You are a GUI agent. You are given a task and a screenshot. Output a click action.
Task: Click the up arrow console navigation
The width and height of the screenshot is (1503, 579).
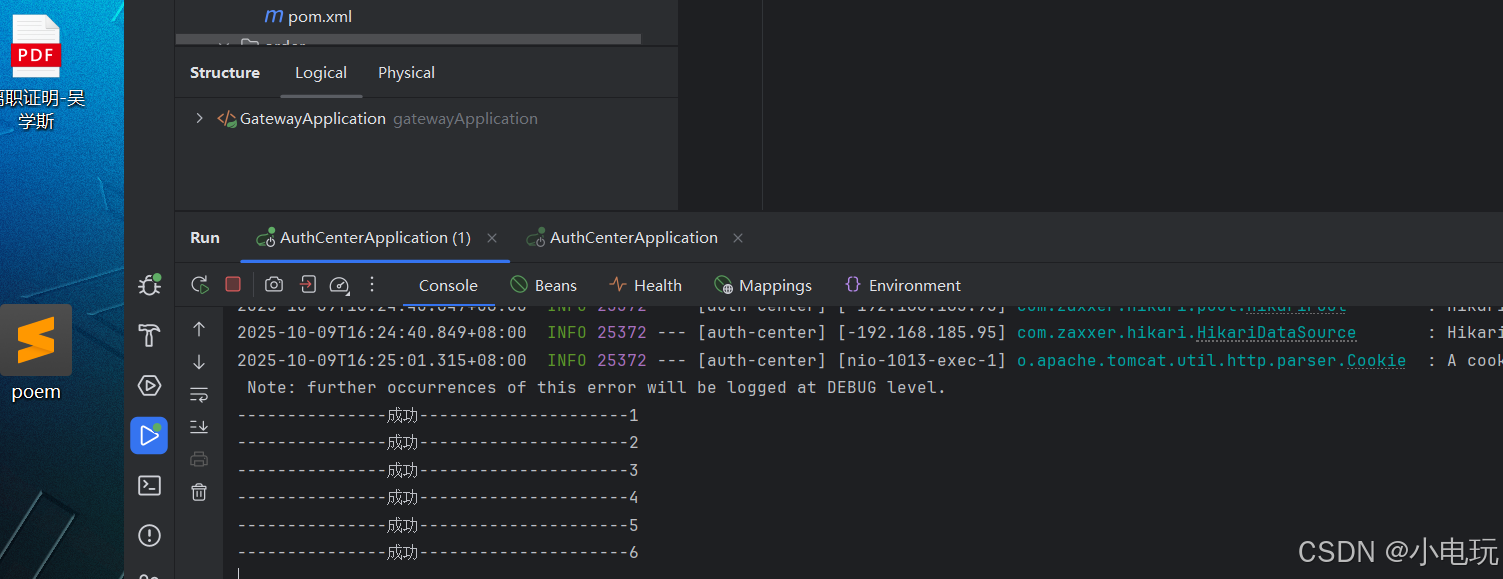[199, 329]
